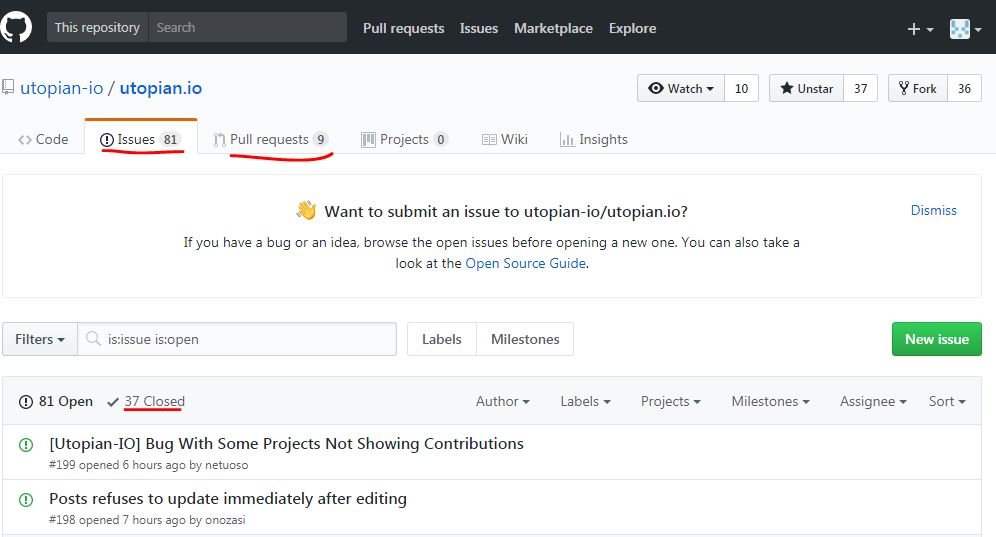The width and height of the screenshot is (996, 537).
Task: Expand the Projects filter dropdown
Action: (x=670, y=402)
